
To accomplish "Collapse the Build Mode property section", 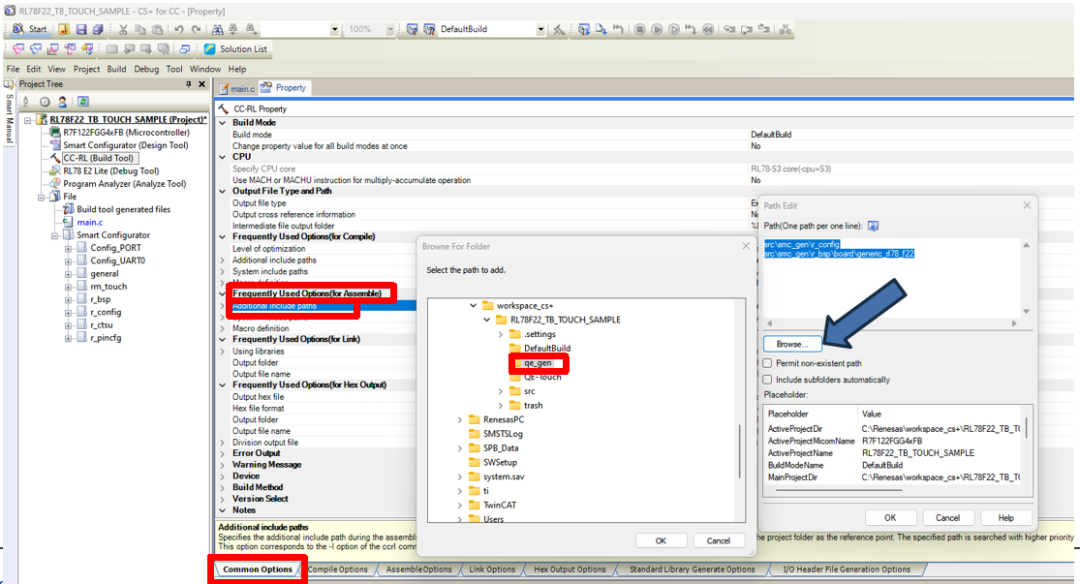I will (x=222, y=123).
